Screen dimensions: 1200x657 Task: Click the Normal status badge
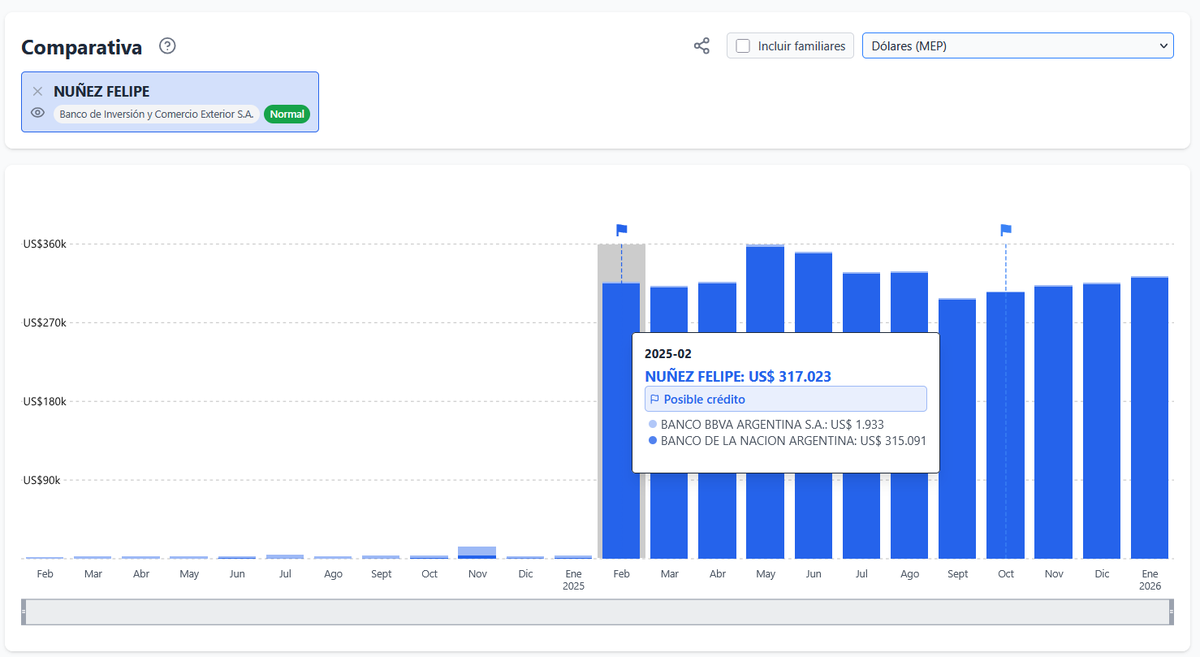point(287,114)
